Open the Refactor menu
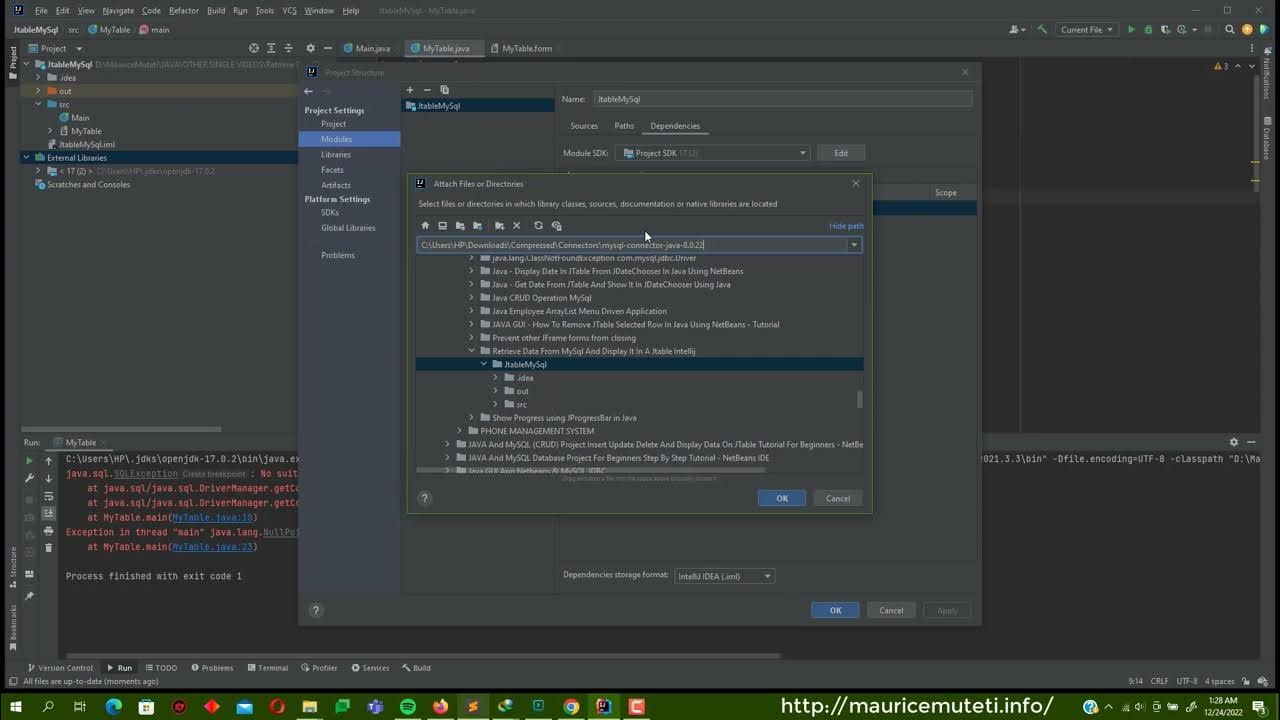1280x720 pixels. point(184,10)
